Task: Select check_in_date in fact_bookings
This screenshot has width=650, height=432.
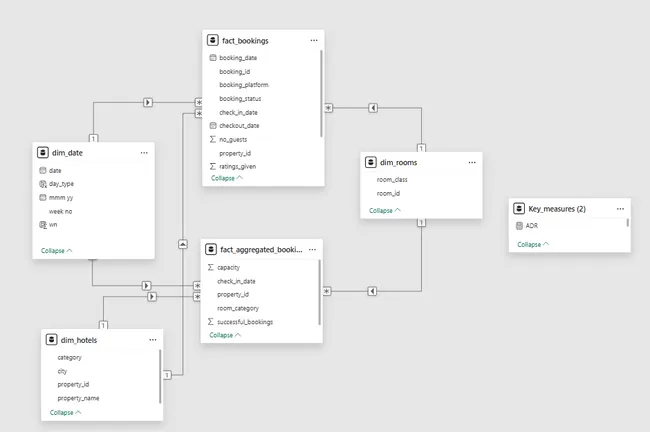Action: (238, 112)
